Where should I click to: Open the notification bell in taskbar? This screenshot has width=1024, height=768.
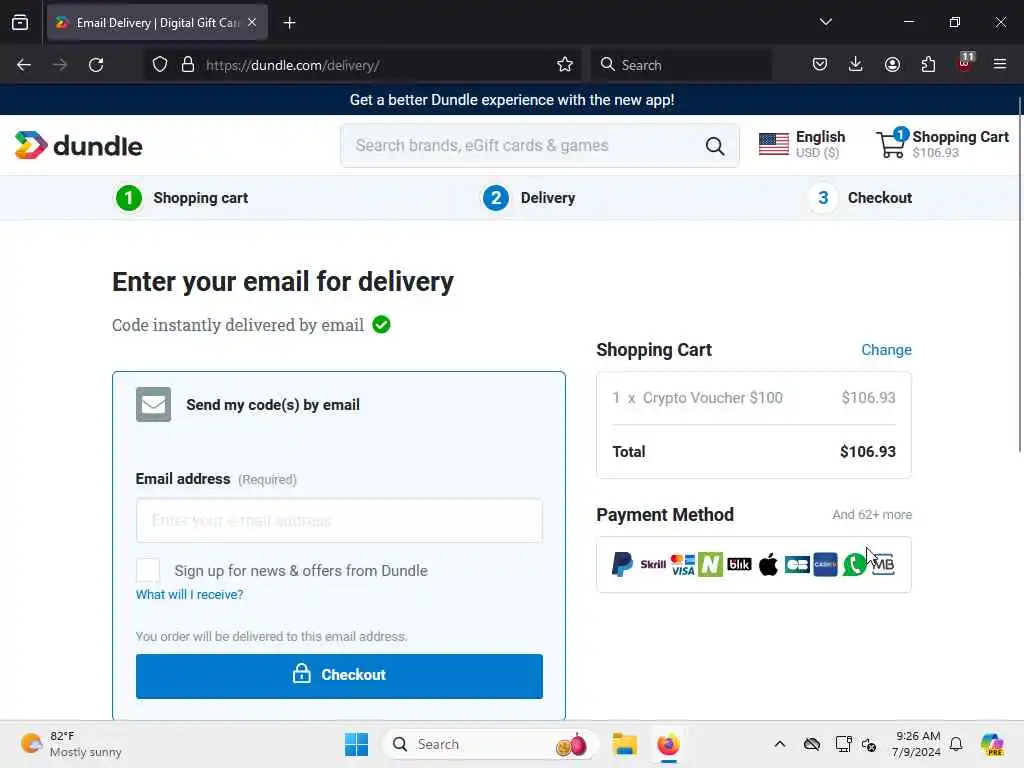956,744
